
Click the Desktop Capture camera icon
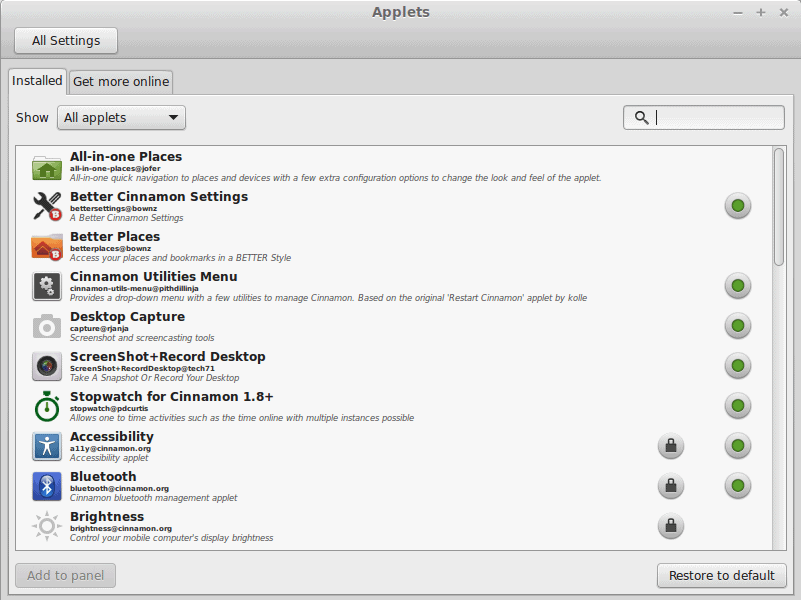point(46,326)
